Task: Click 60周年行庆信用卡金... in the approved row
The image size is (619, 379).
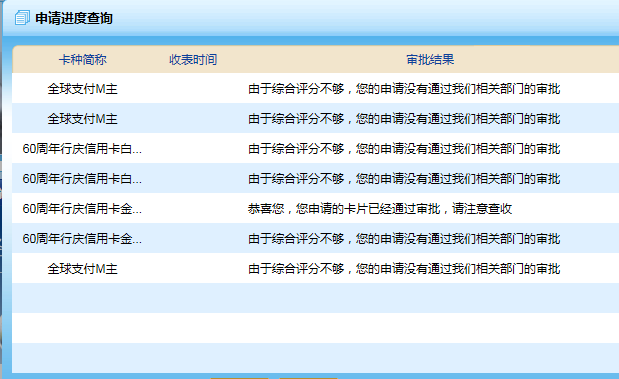Action: click(x=82, y=208)
